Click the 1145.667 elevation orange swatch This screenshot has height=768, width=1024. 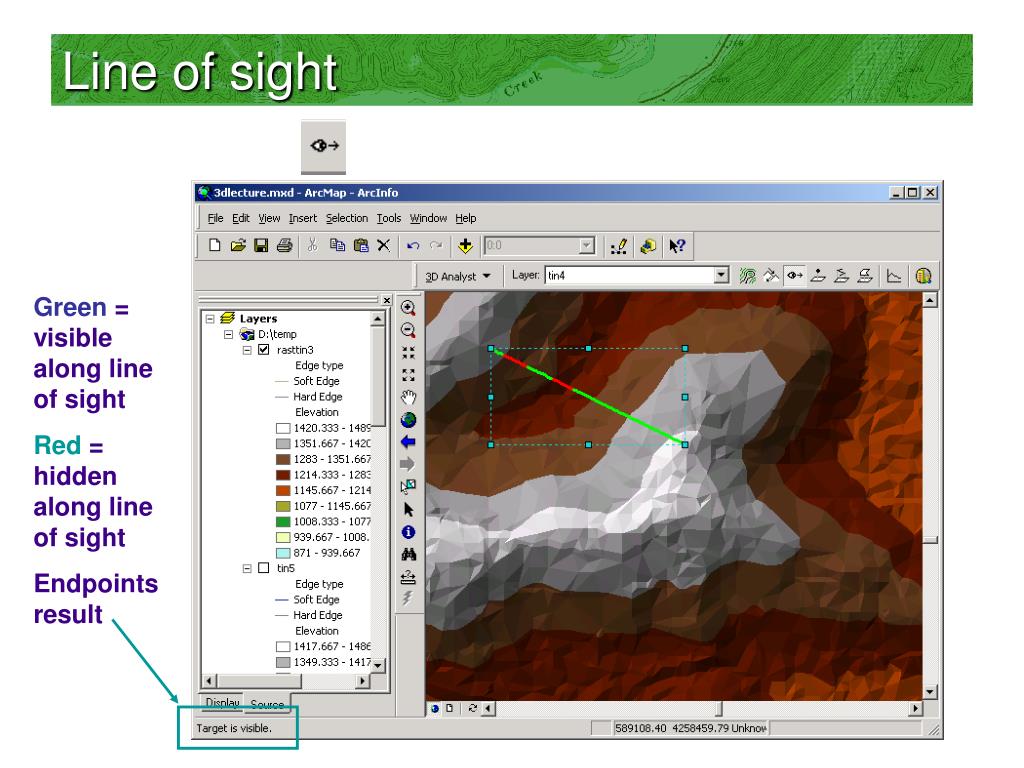tap(283, 490)
